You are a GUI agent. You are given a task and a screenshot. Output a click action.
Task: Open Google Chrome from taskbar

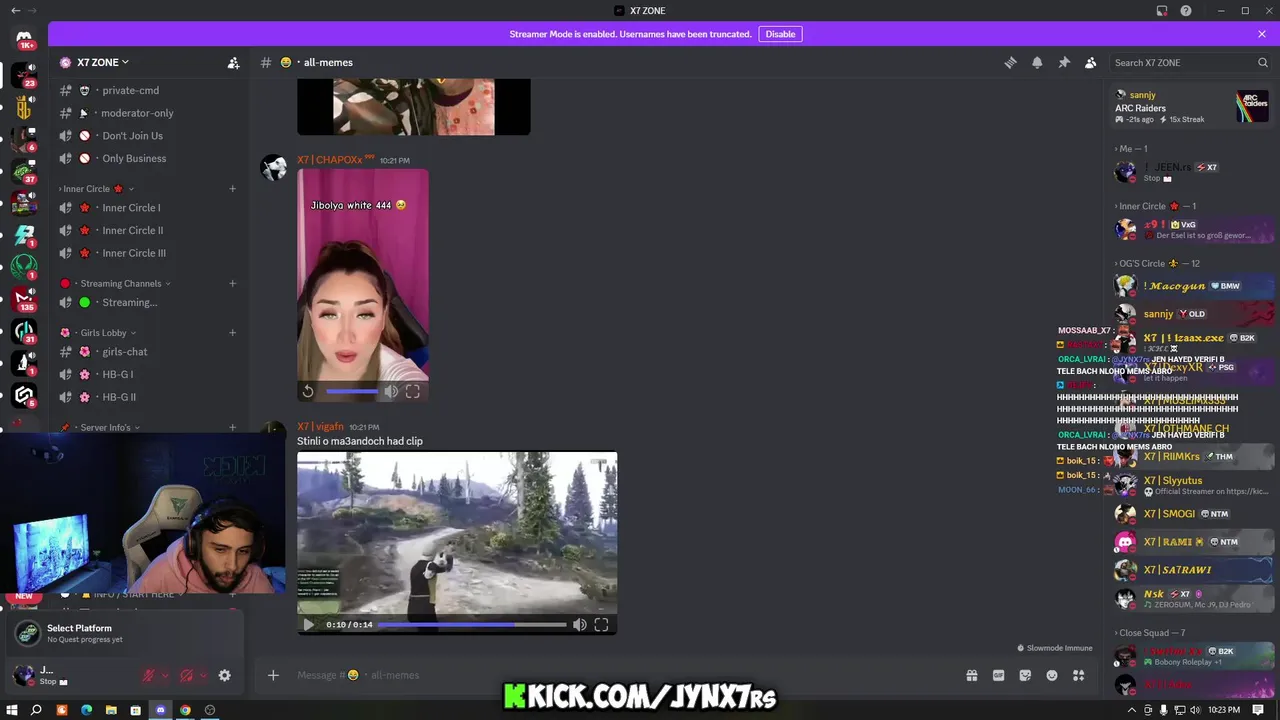(x=185, y=710)
